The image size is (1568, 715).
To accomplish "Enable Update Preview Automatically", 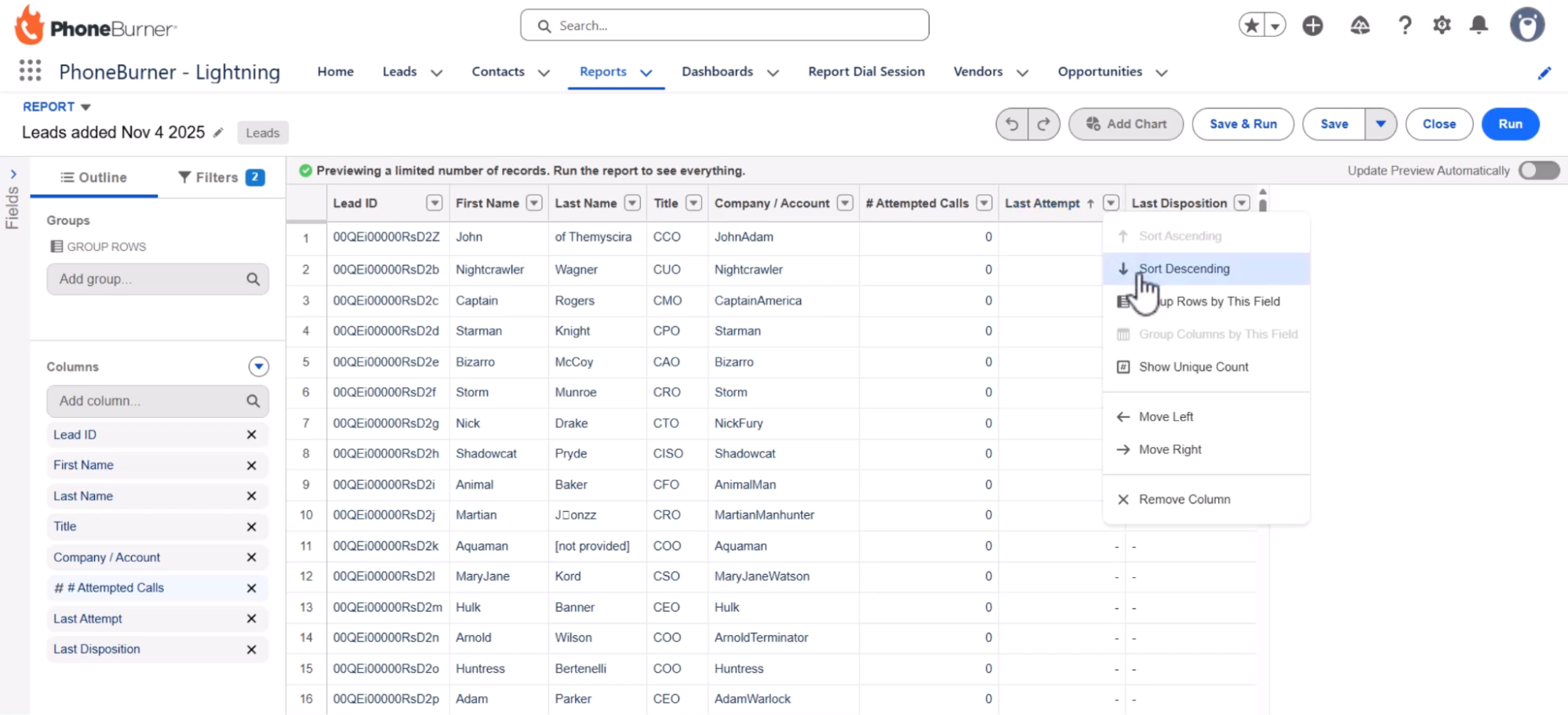I will pos(1538,170).
